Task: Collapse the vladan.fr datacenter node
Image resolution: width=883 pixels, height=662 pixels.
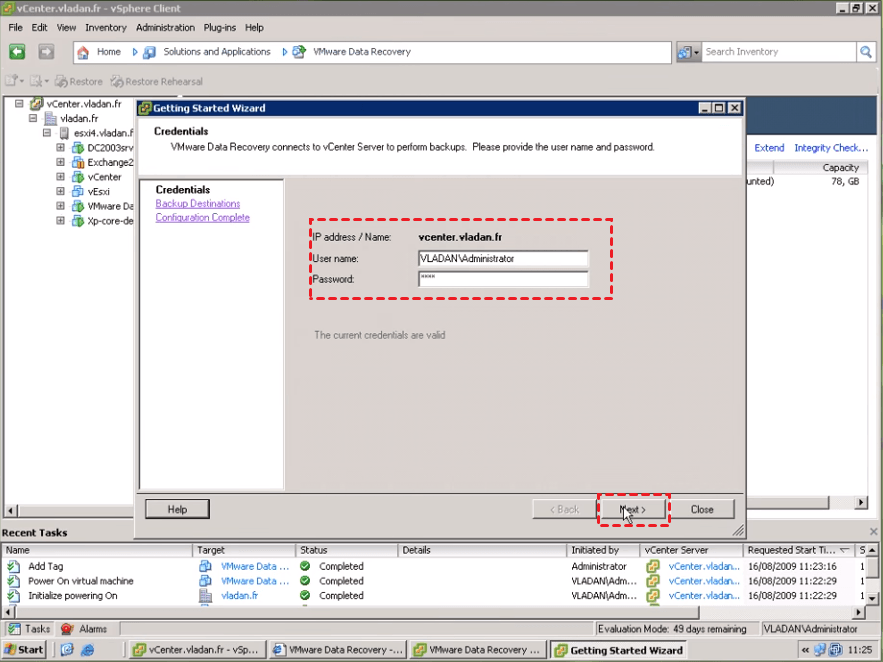Action: [x=33, y=118]
